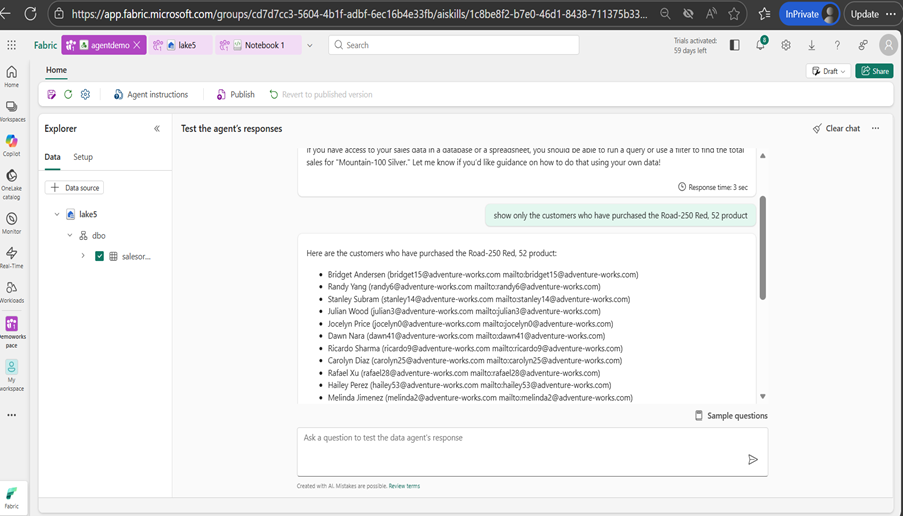Switch to the Notebook 1 tab
This screenshot has height=516, width=903.
click(x=258, y=45)
